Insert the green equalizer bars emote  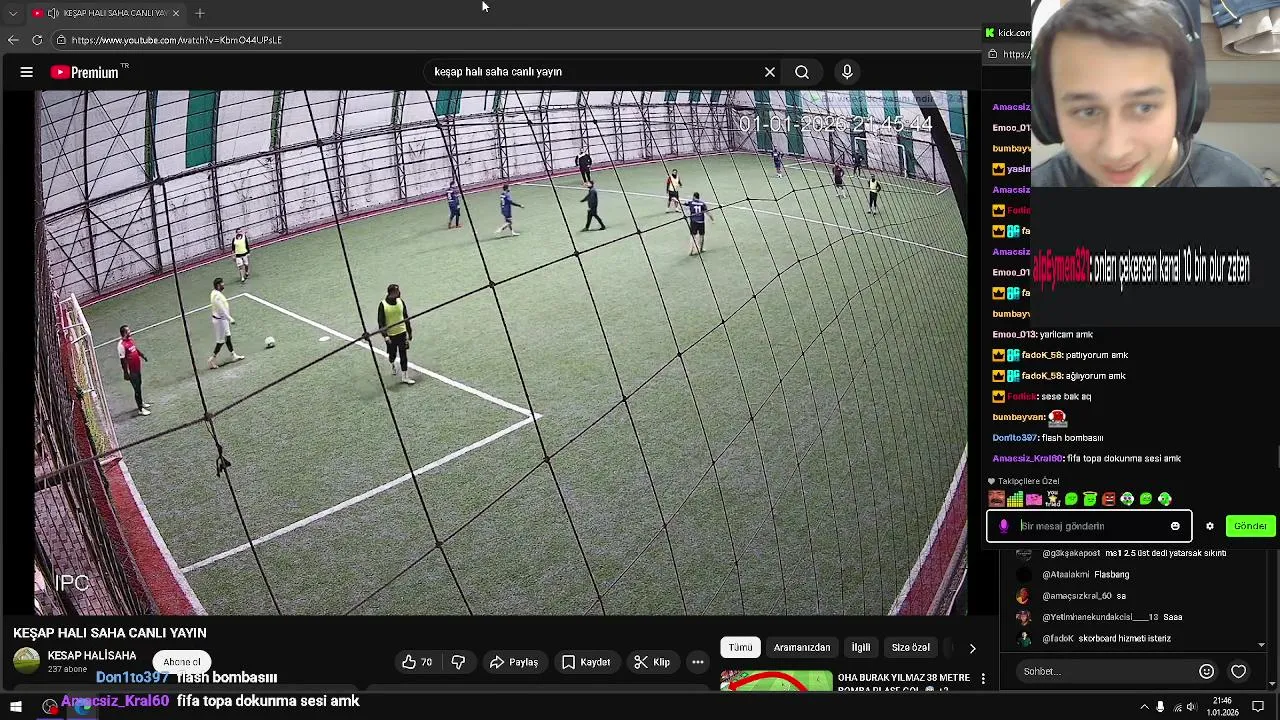pyautogui.click(x=1015, y=499)
